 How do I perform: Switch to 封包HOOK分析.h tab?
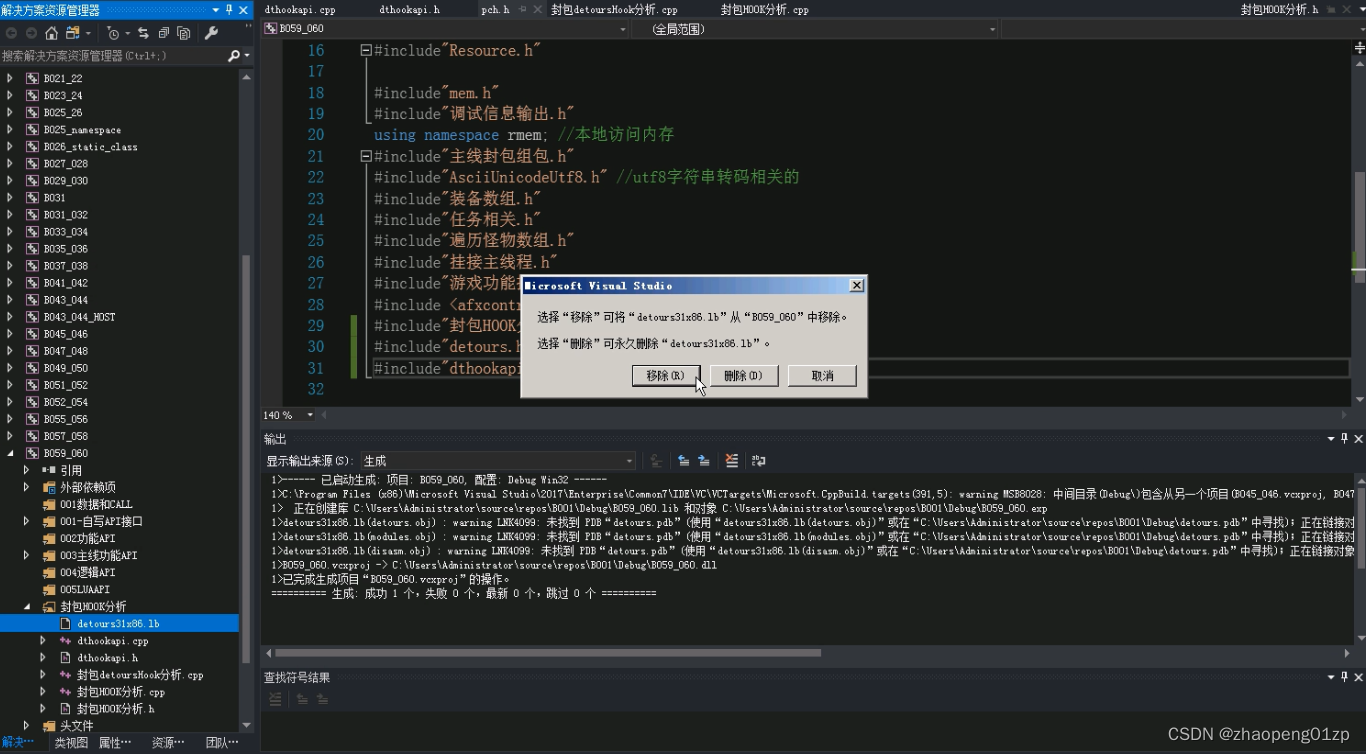tap(1280, 9)
